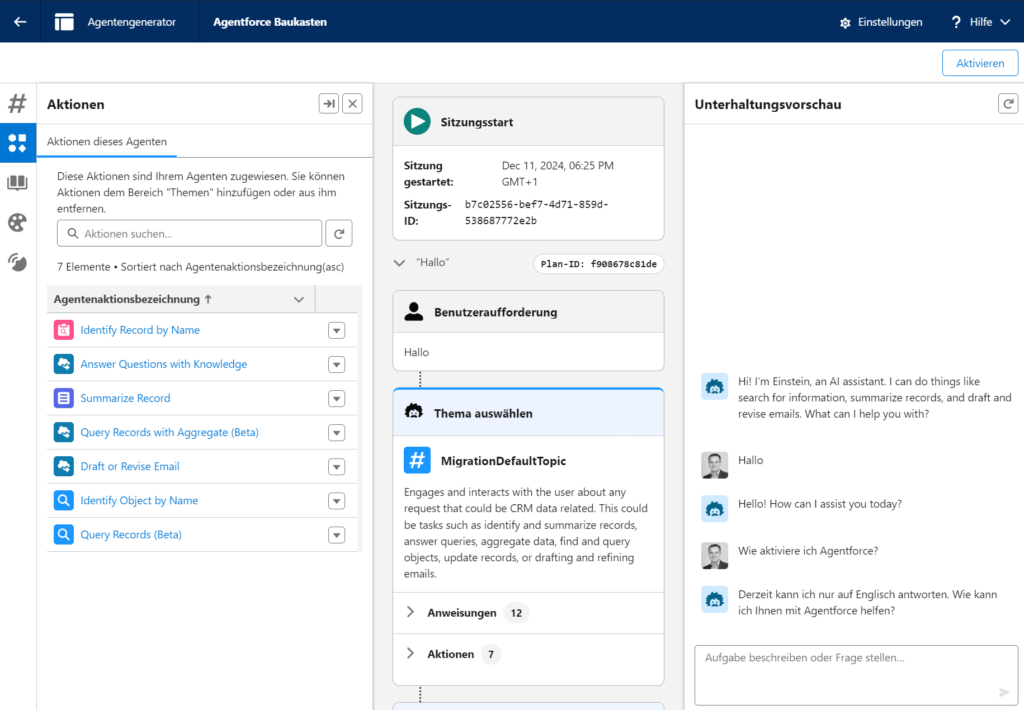Click the back arrow in top bar
This screenshot has height=710, width=1024.
click(20, 21)
